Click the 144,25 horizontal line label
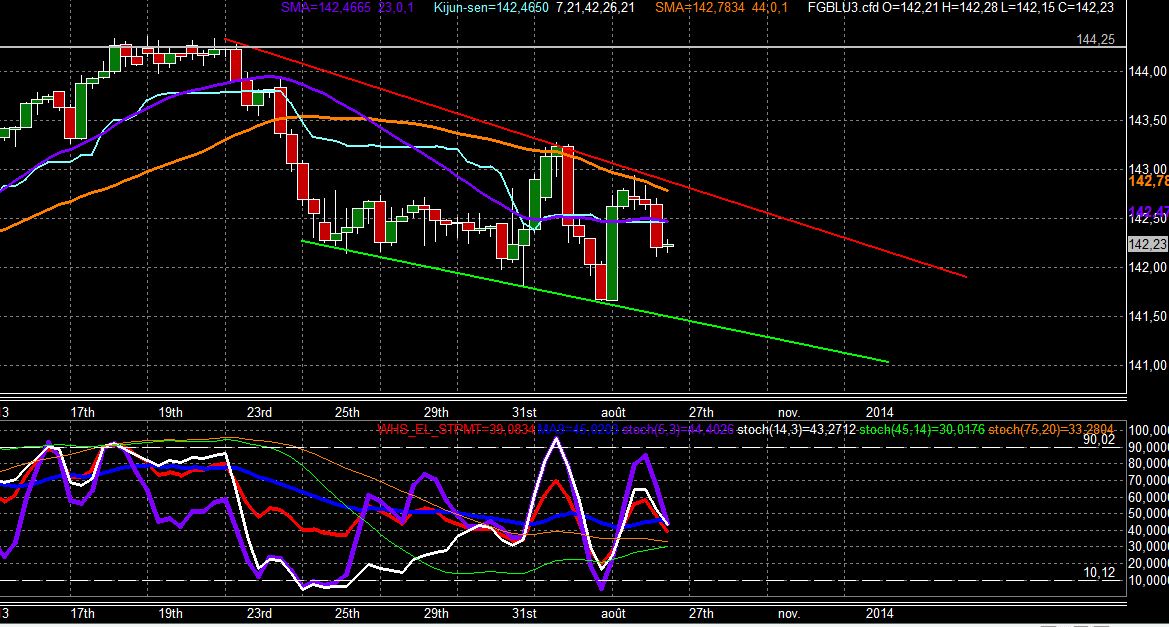 (1095, 40)
